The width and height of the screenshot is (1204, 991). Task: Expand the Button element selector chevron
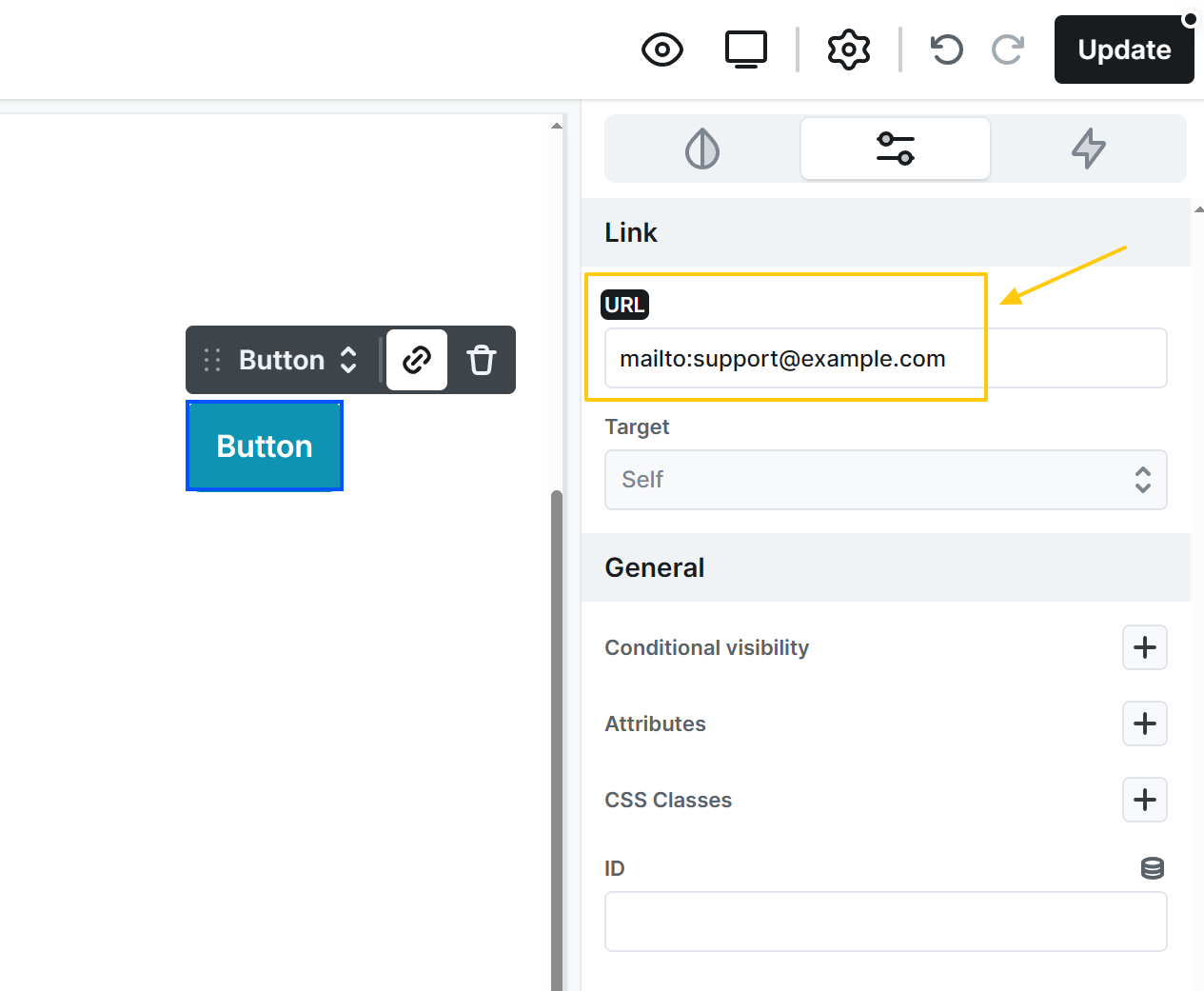coord(348,360)
